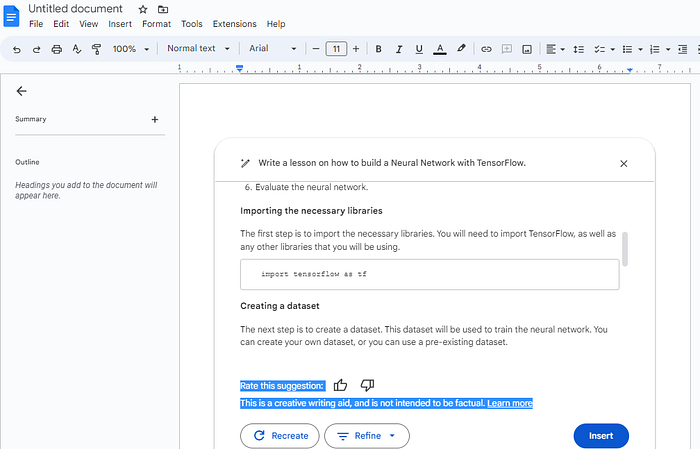The width and height of the screenshot is (700, 449).
Task: Rate suggestion with thumbs up
Action: click(340, 385)
